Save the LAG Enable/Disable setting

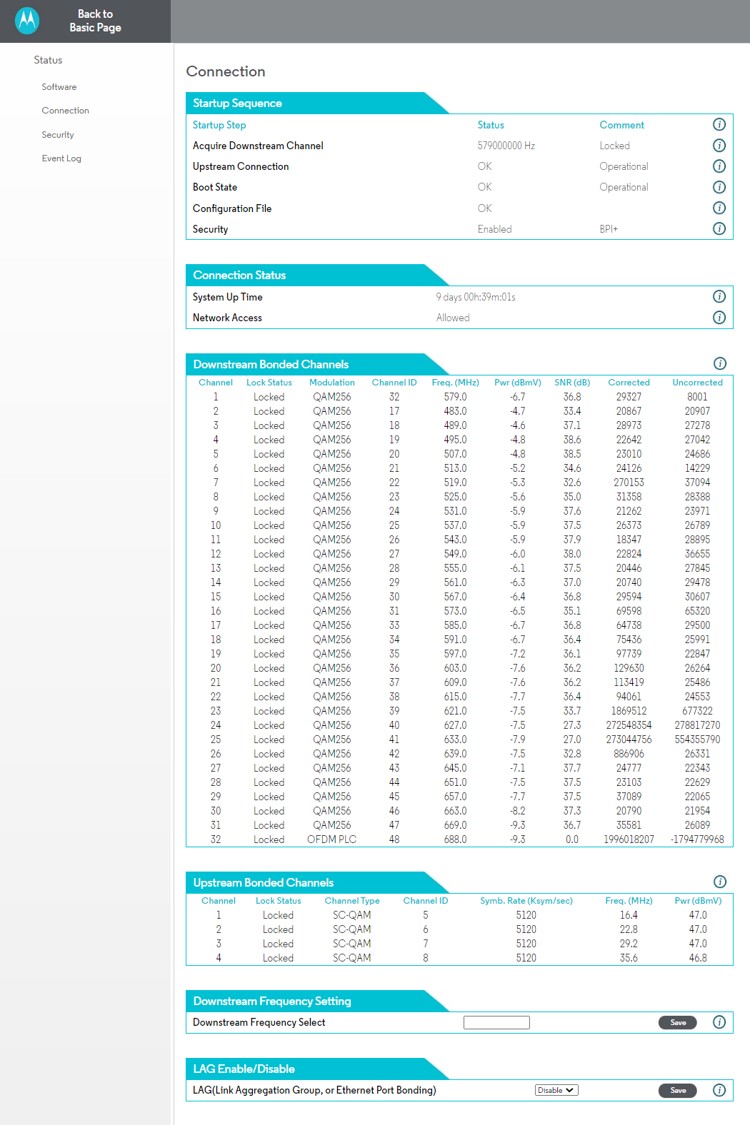pyautogui.click(x=678, y=1090)
